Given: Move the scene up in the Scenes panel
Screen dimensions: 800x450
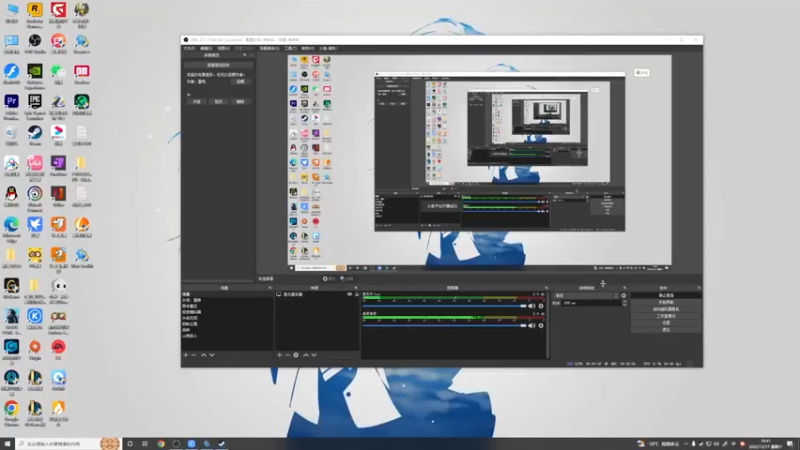Looking at the screenshot, I should coord(204,355).
